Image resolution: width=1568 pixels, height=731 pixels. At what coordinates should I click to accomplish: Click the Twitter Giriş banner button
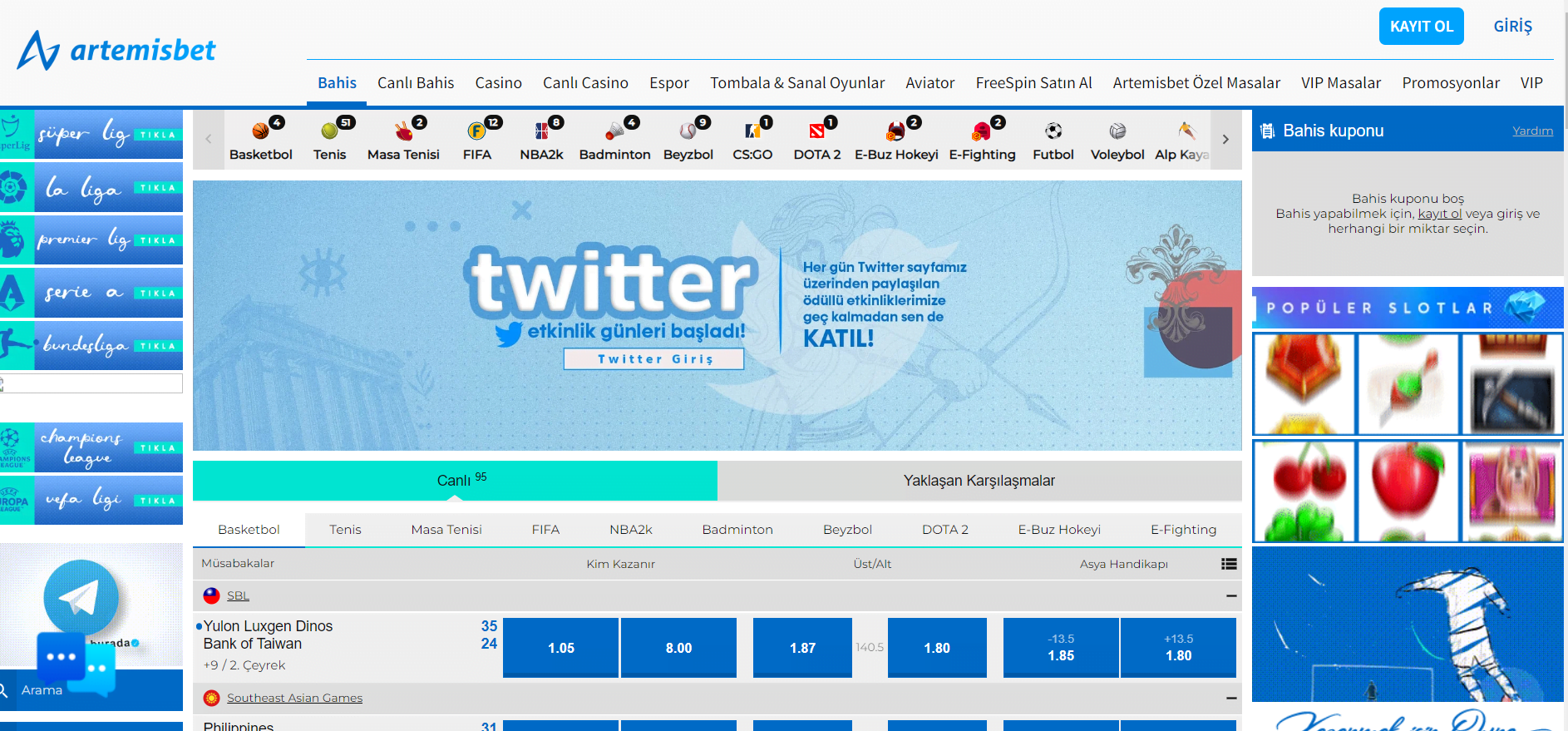click(654, 359)
